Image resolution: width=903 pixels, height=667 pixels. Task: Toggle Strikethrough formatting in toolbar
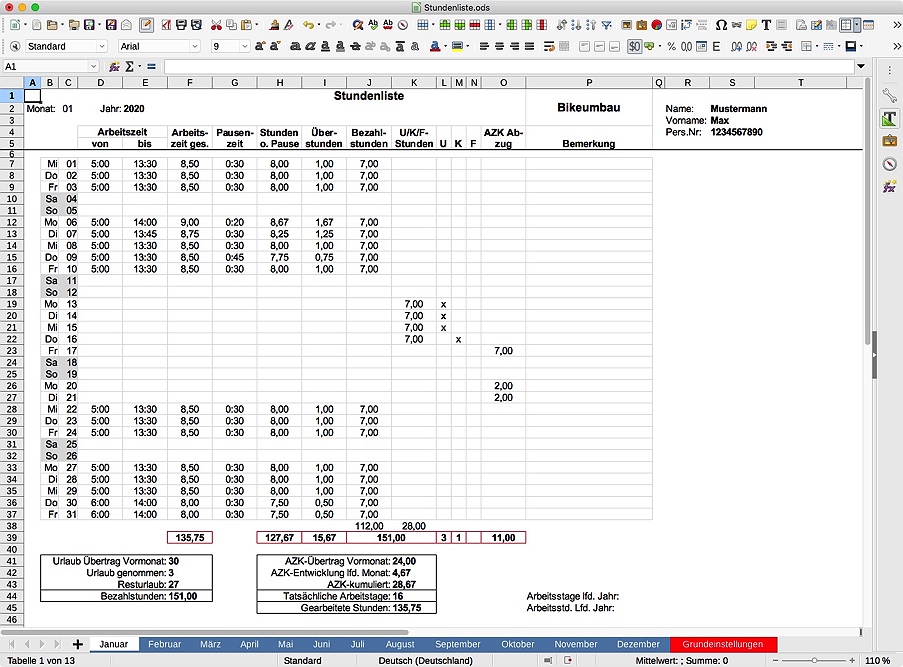click(355, 46)
